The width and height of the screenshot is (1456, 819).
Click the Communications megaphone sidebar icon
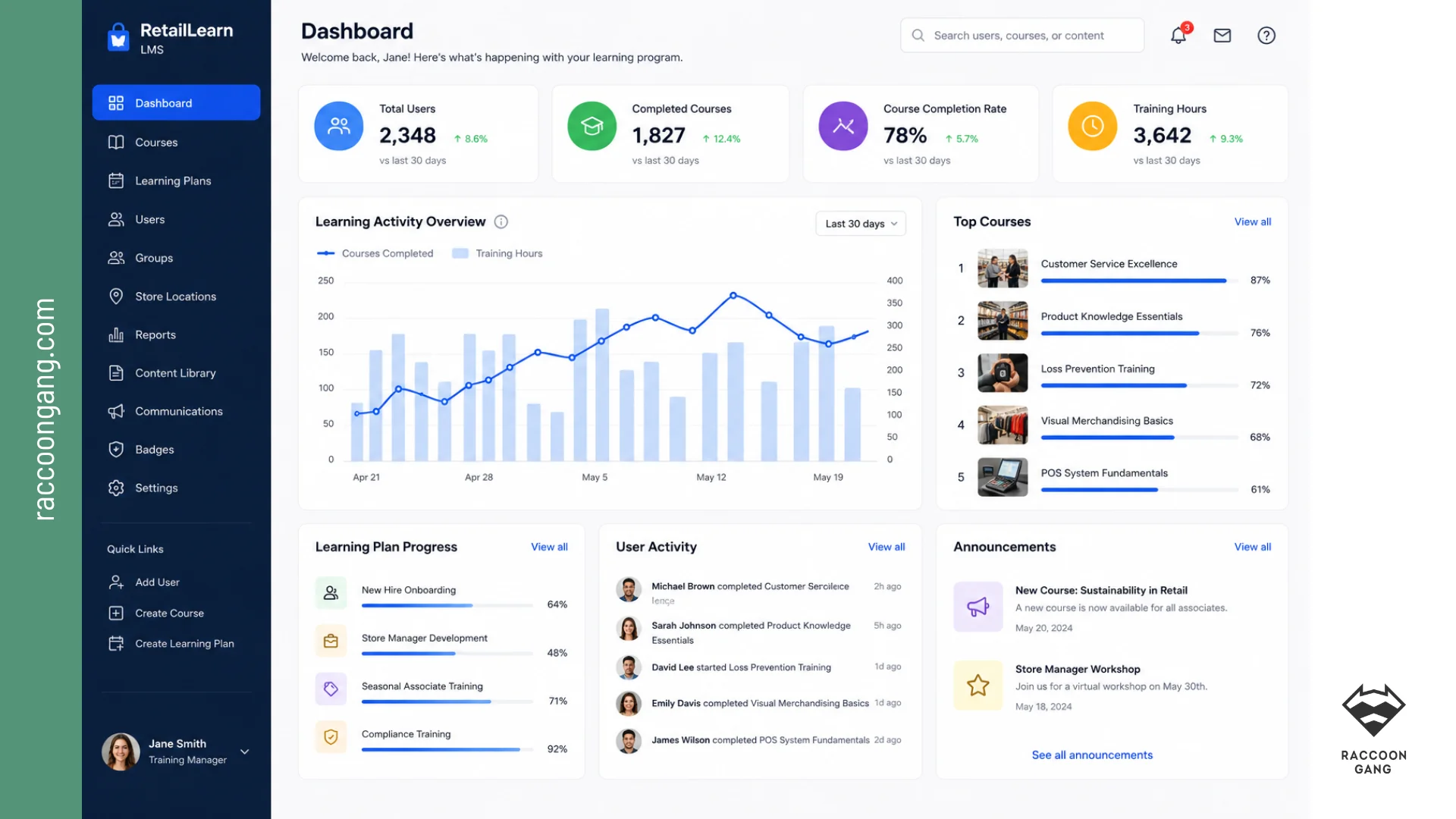[116, 411]
